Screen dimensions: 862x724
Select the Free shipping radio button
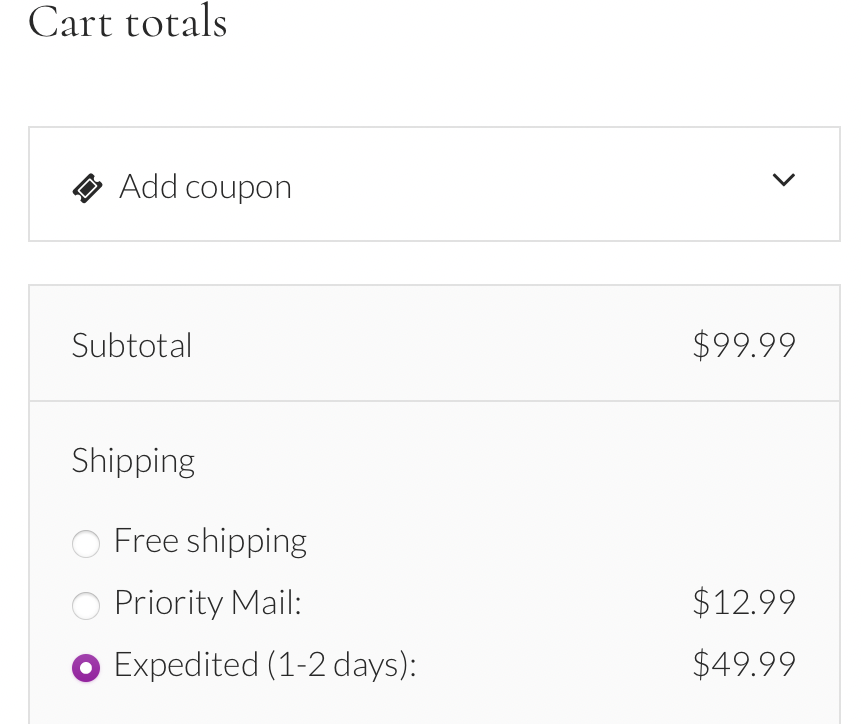coord(86,543)
